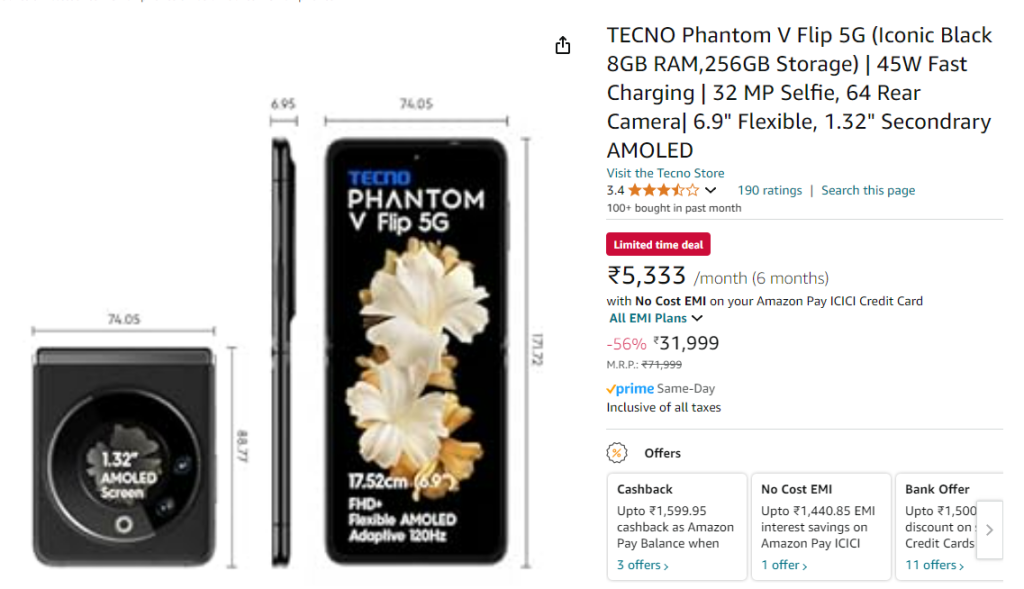Click the folded phone cover screen image

tap(123, 457)
